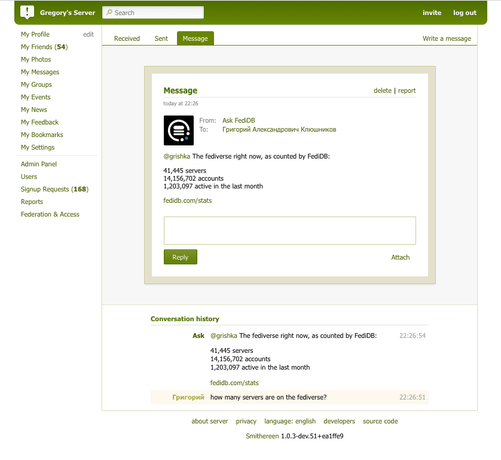This screenshot has width=501, height=460.
Task: Send the reply with Reply button
Action: pos(180,257)
